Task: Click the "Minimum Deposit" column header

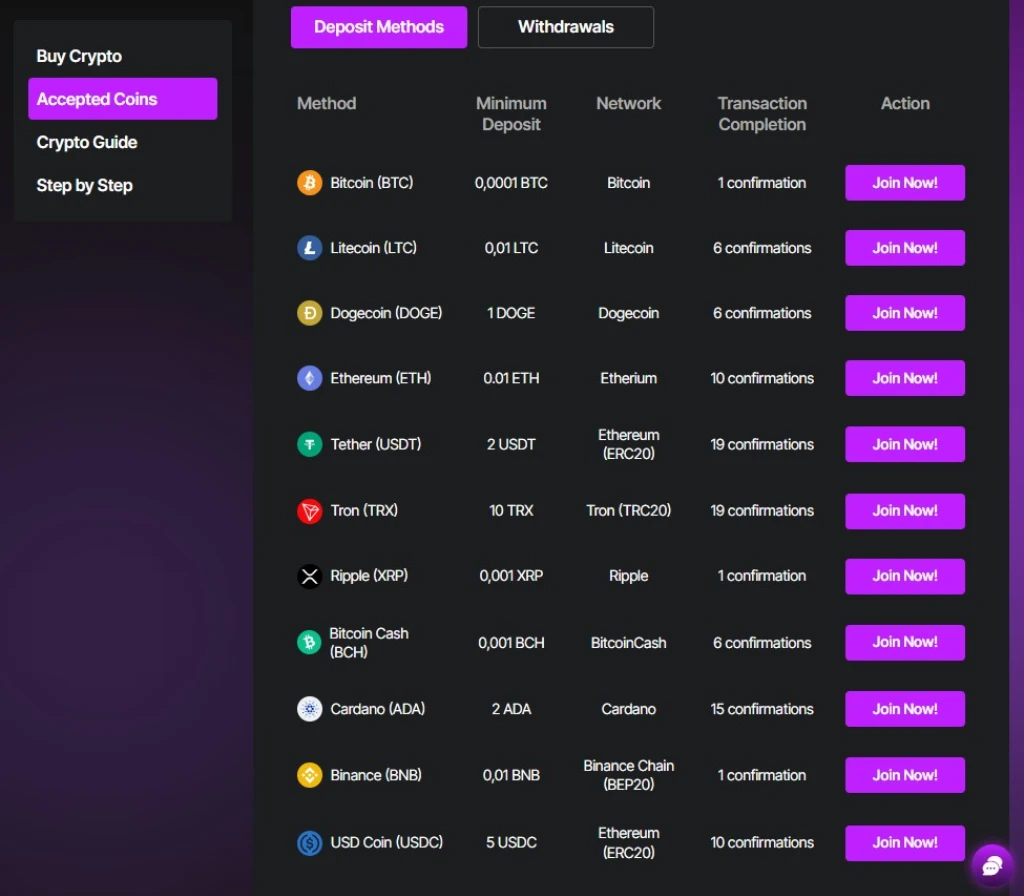Action: pyautogui.click(x=511, y=114)
